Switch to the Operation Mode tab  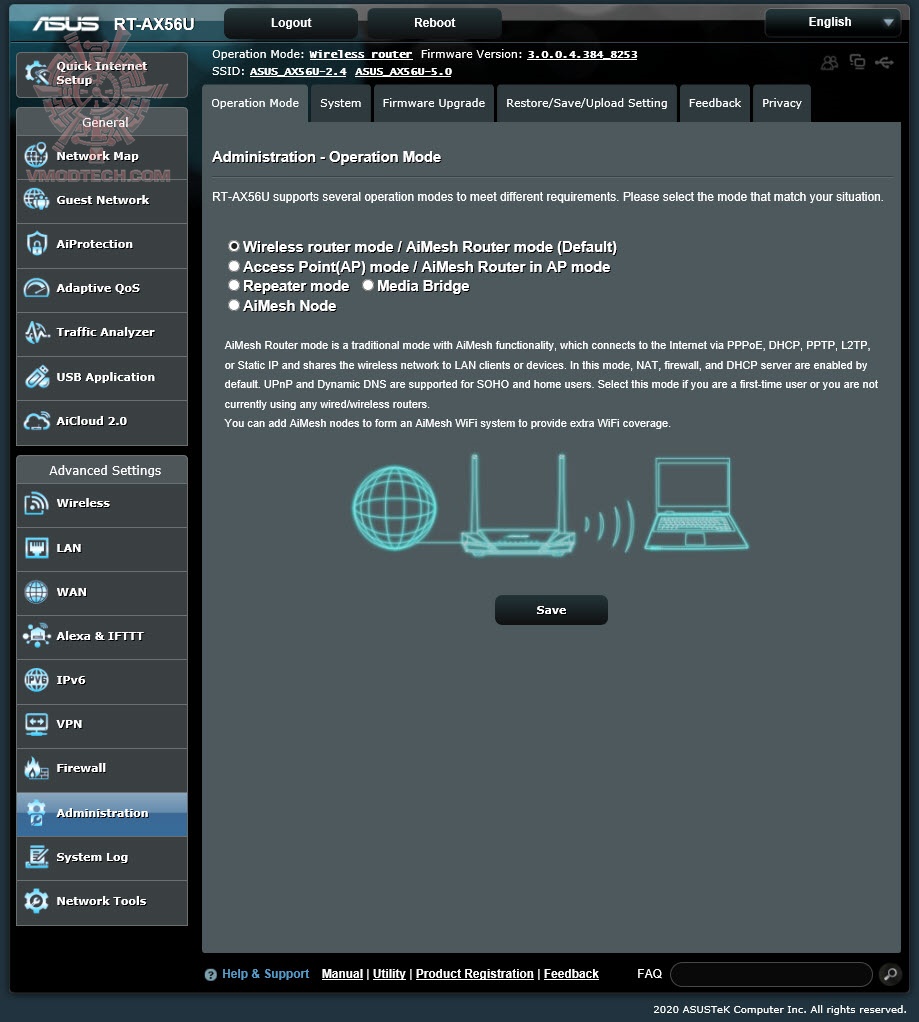[255, 103]
